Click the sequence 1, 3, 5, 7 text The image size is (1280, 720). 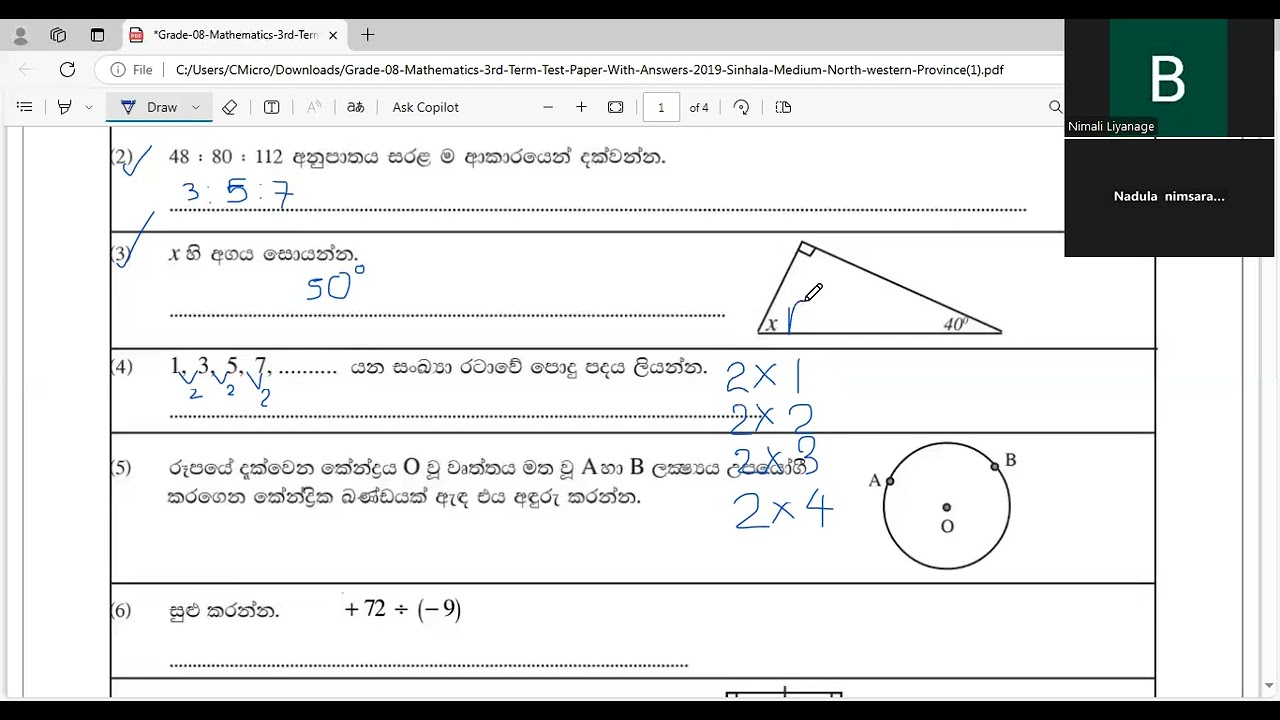(219, 367)
